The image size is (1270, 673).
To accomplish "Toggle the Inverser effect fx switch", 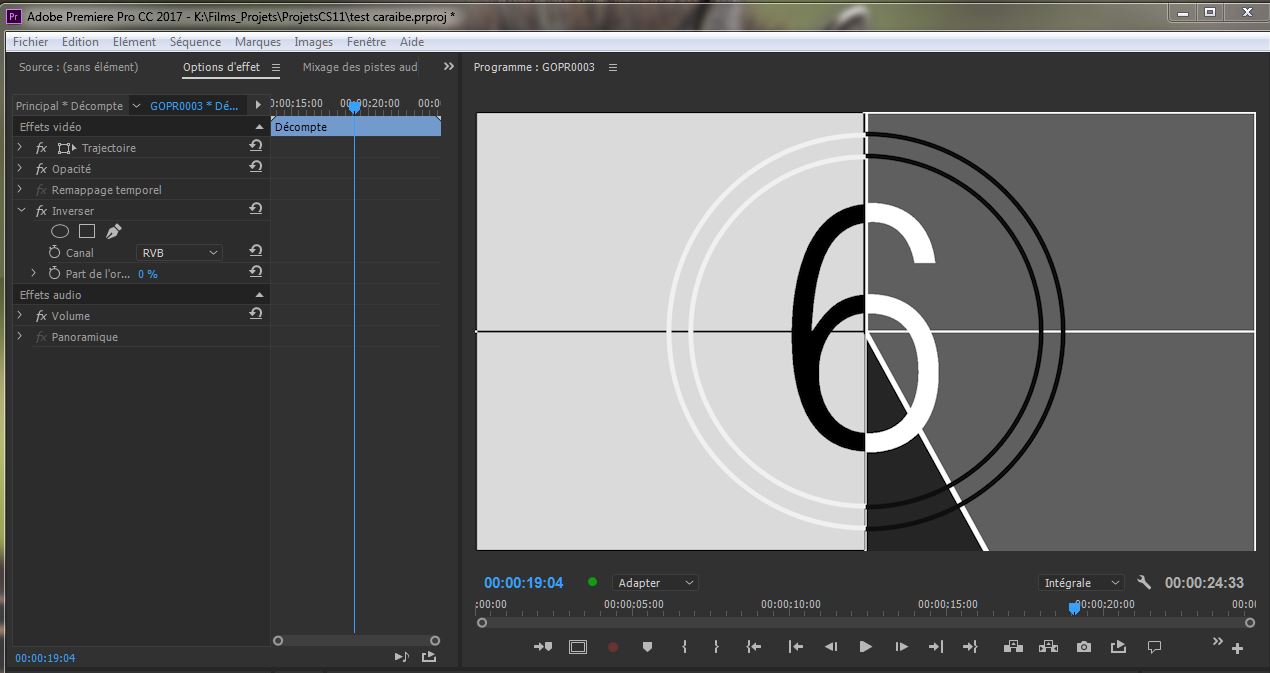I will (41, 211).
